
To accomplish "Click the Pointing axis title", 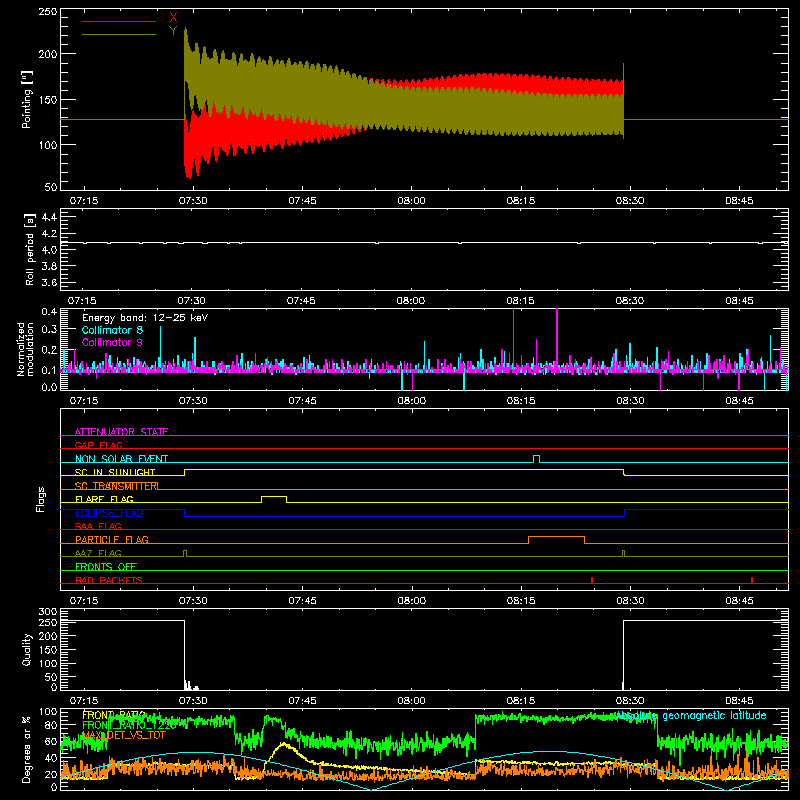I will tap(27, 99).
